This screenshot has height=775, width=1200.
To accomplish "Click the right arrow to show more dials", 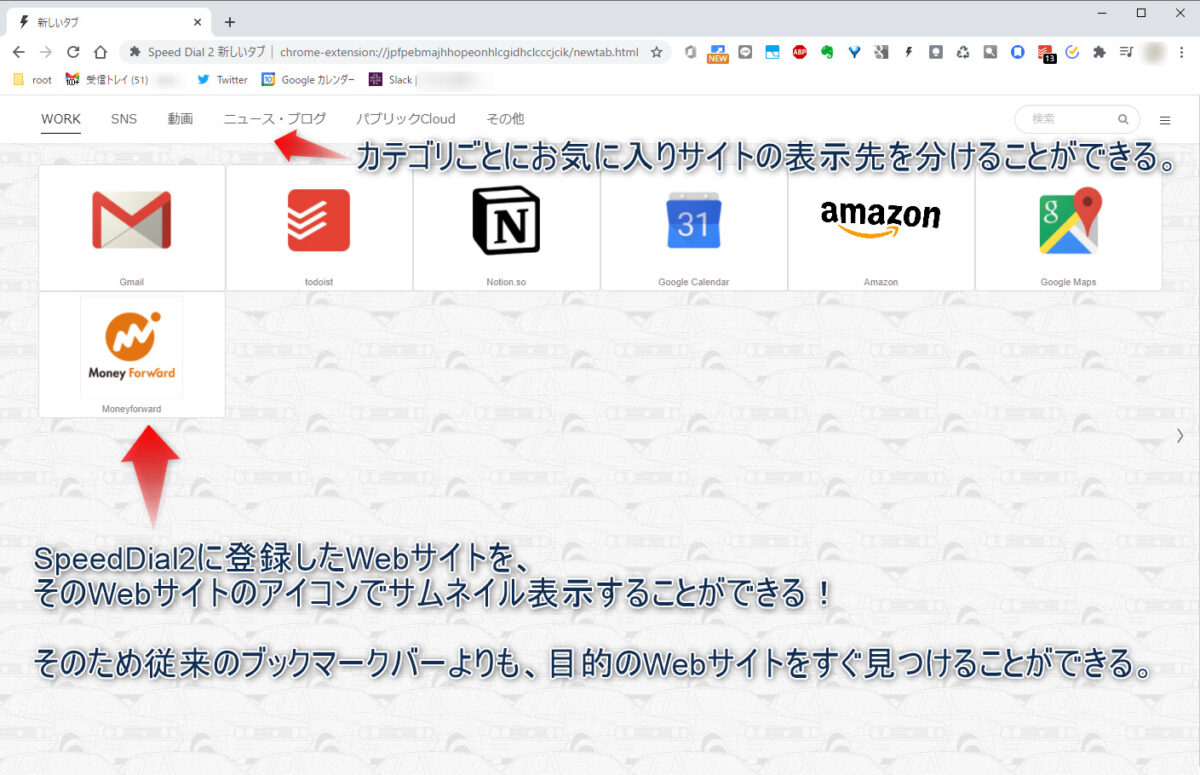I will point(1179,436).
